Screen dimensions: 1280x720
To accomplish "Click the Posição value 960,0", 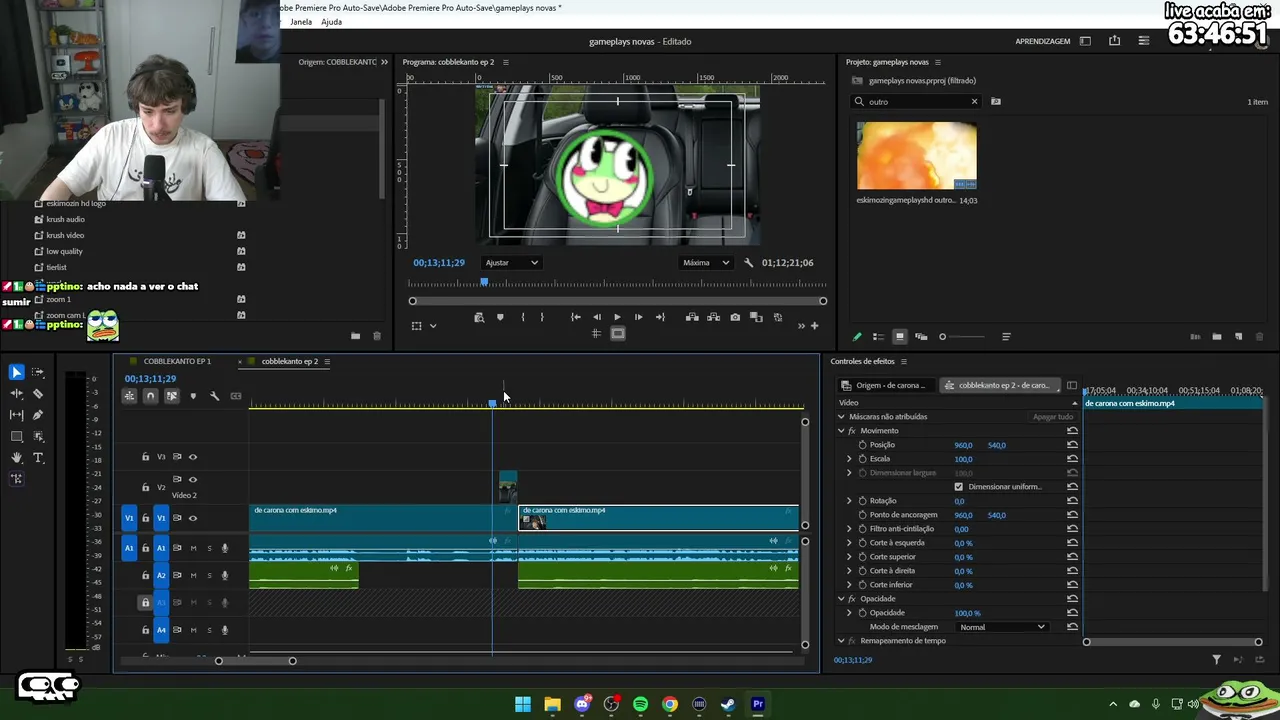I will coord(963,445).
